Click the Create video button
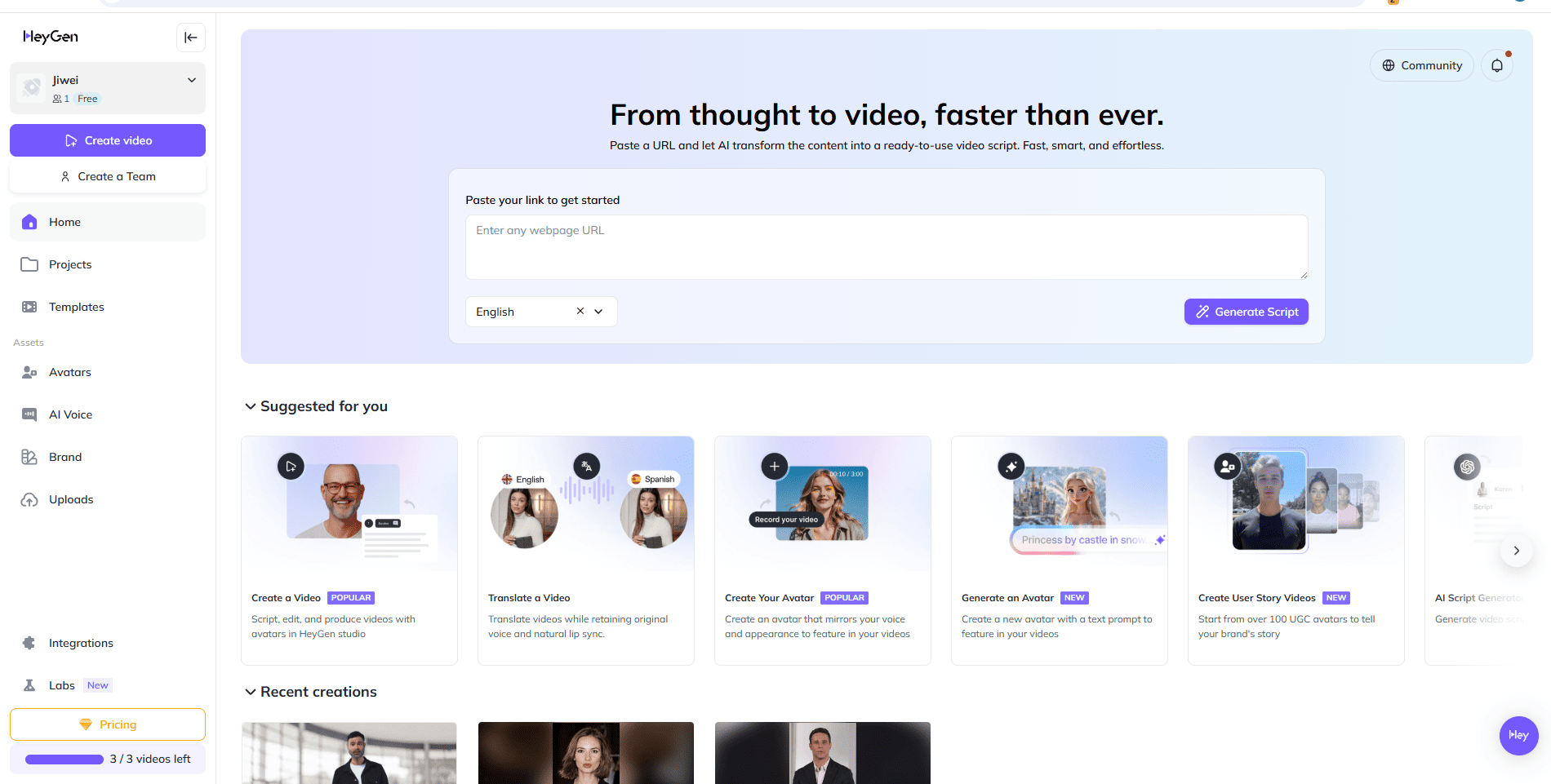Viewport: 1551px width, 784px height. 108,140
